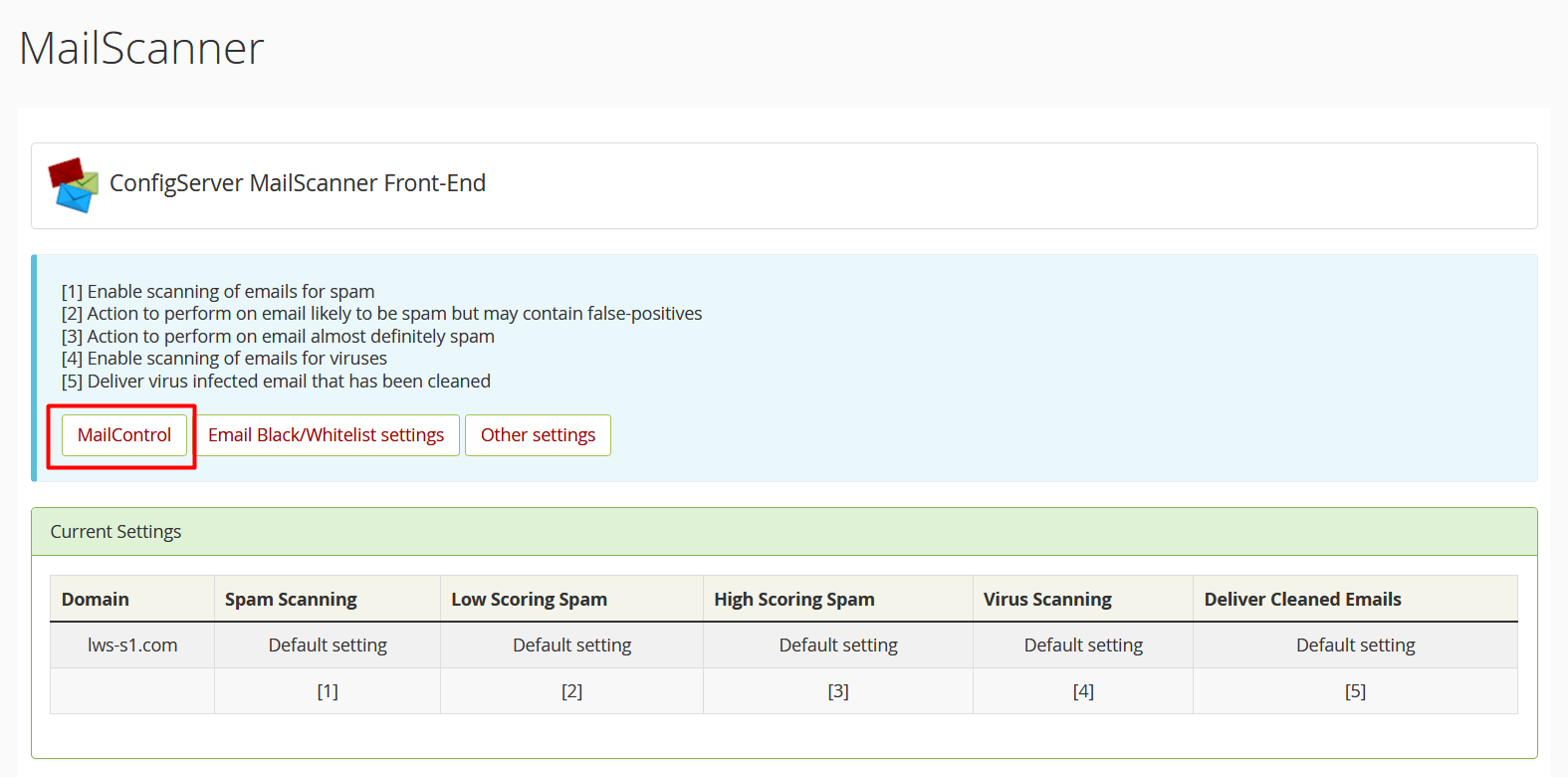Click the Low Scoring Spam column header

[x=529, y=599]
